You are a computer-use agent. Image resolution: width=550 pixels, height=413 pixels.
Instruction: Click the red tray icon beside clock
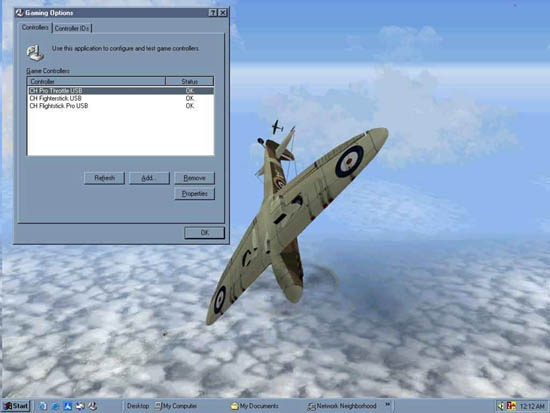(511, 406)
